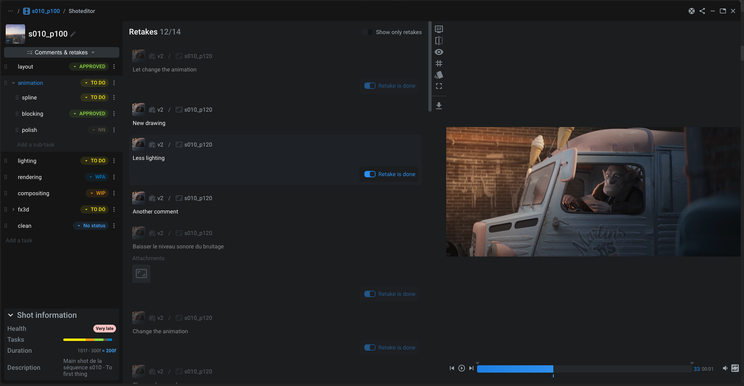744x386 pixels.
Task: Play the shot video
Action: coord(461,368)
